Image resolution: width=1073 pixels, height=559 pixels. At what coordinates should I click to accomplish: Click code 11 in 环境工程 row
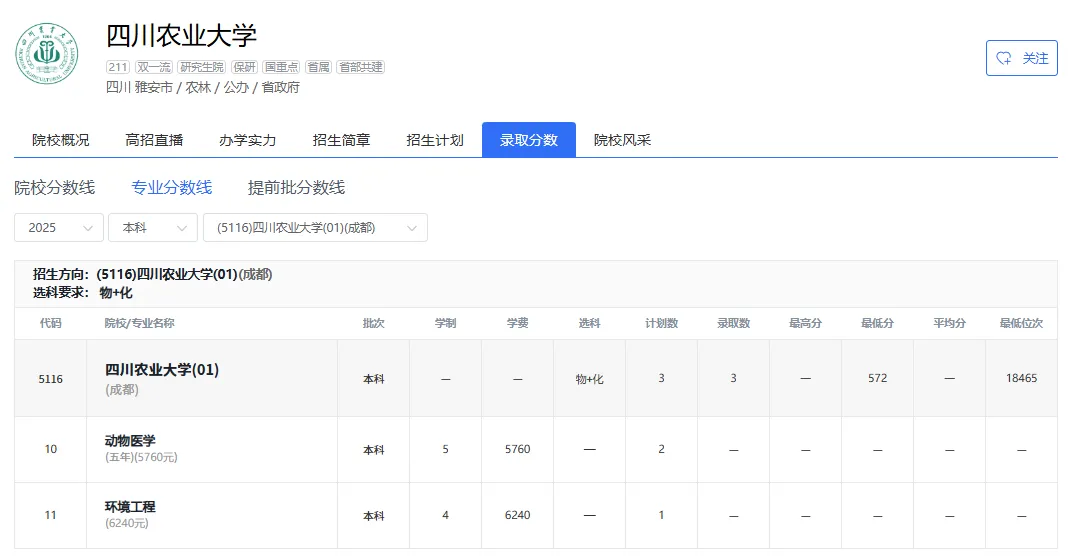click(51, 515)
